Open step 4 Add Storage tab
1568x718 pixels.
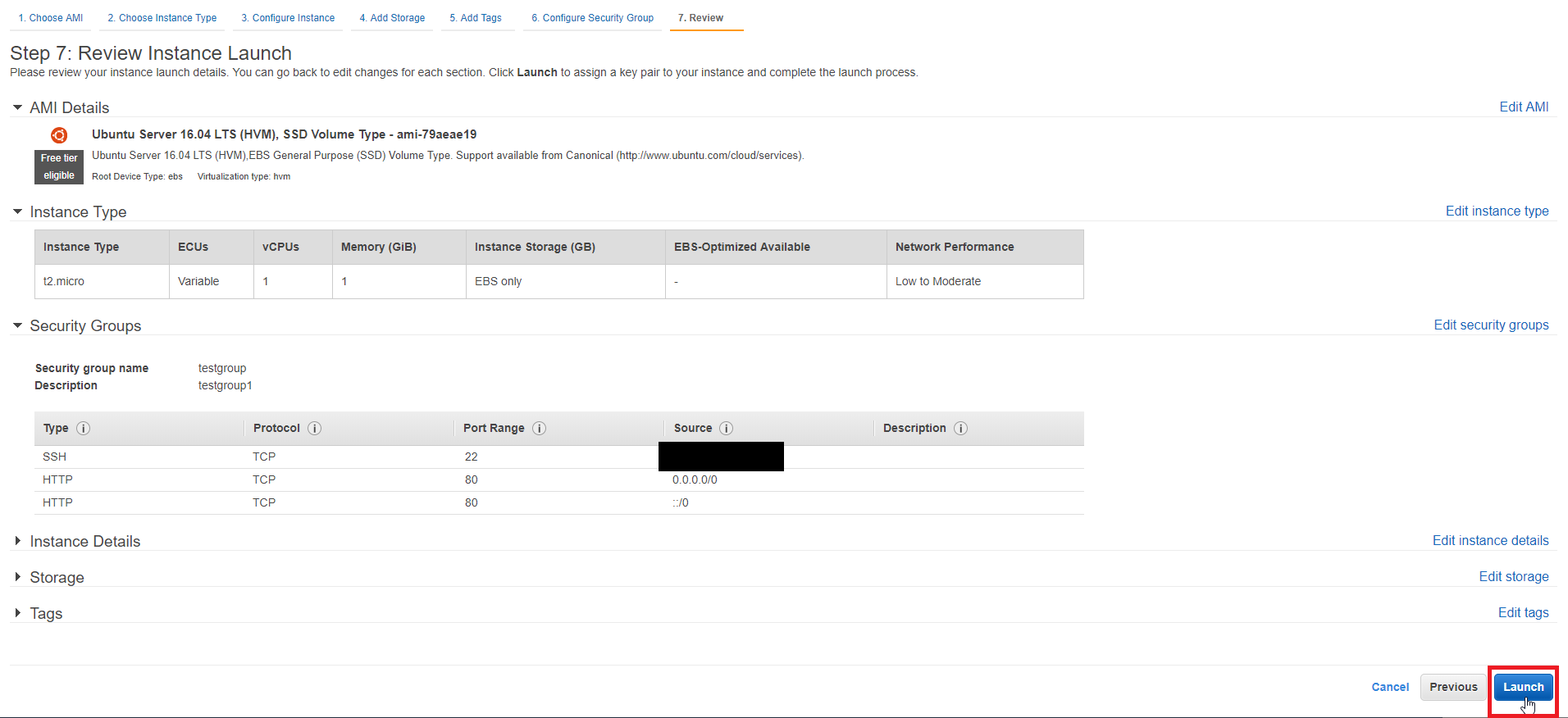392,18
